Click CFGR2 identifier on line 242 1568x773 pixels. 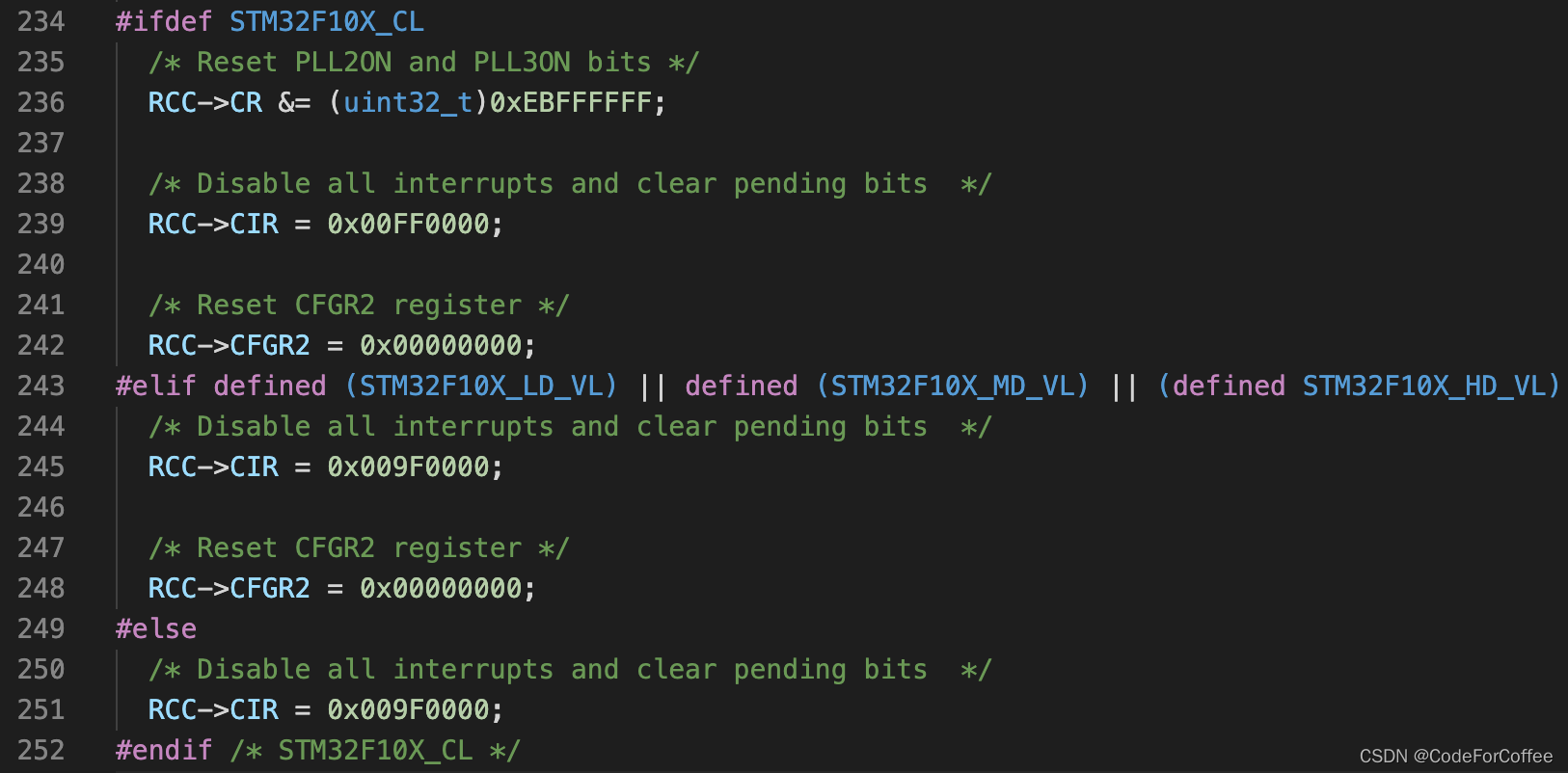pyautogui.click(x=270, y=345)
